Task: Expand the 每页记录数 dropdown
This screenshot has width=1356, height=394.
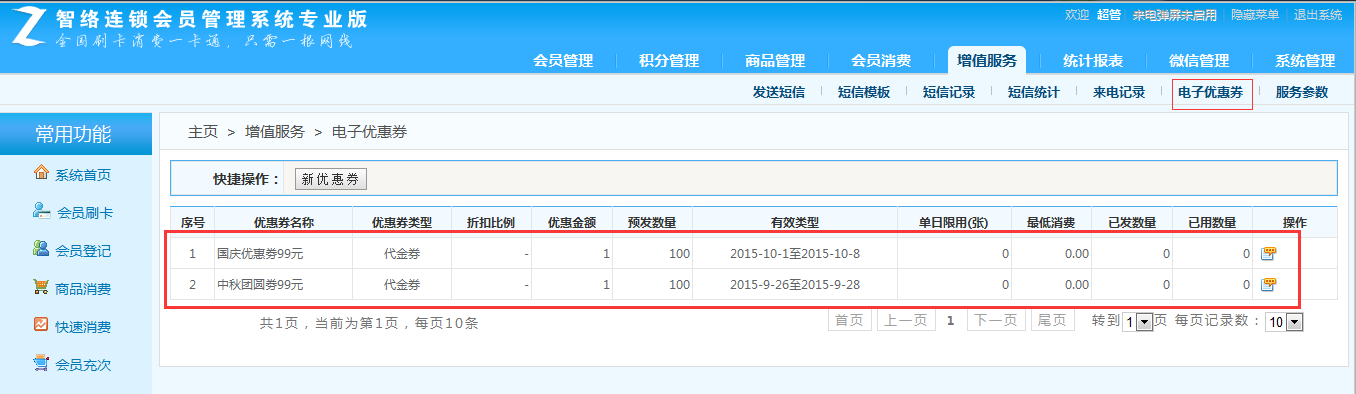Action: pyautogui.click(x=1284, y=322)
